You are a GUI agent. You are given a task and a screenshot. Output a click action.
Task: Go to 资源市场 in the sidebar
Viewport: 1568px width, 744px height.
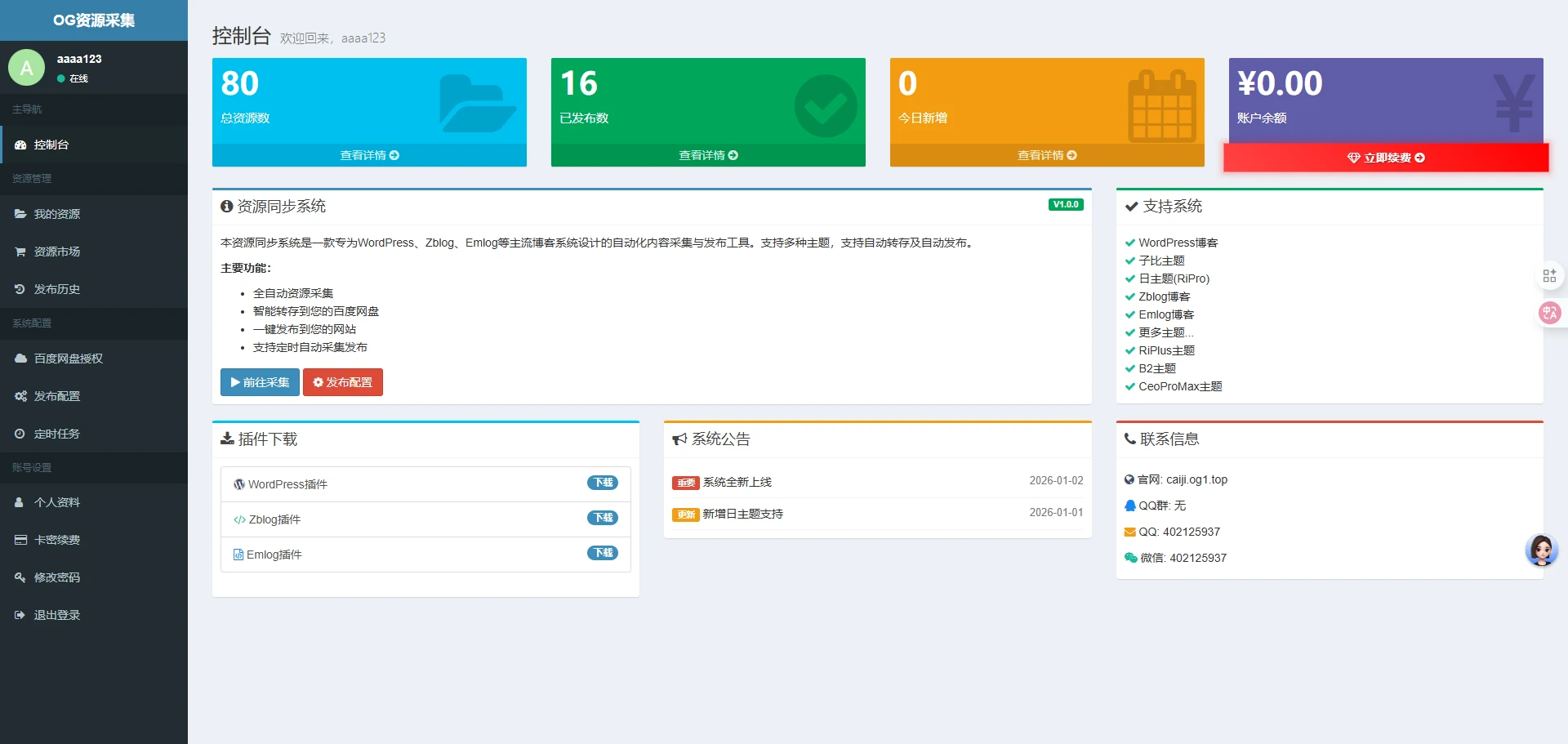pos(56,252)
